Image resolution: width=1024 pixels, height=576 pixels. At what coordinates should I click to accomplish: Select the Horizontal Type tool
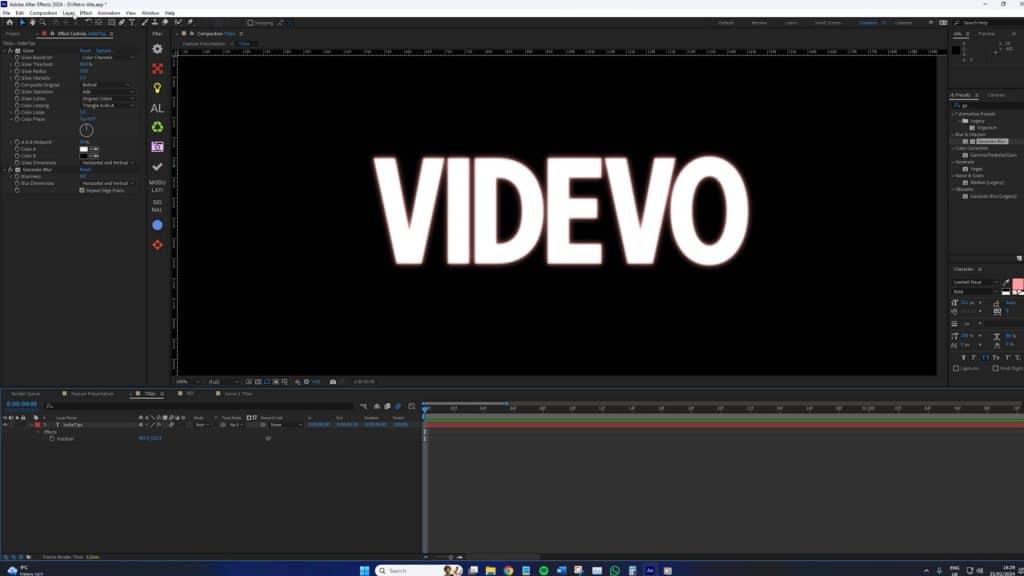pos(132,22)
